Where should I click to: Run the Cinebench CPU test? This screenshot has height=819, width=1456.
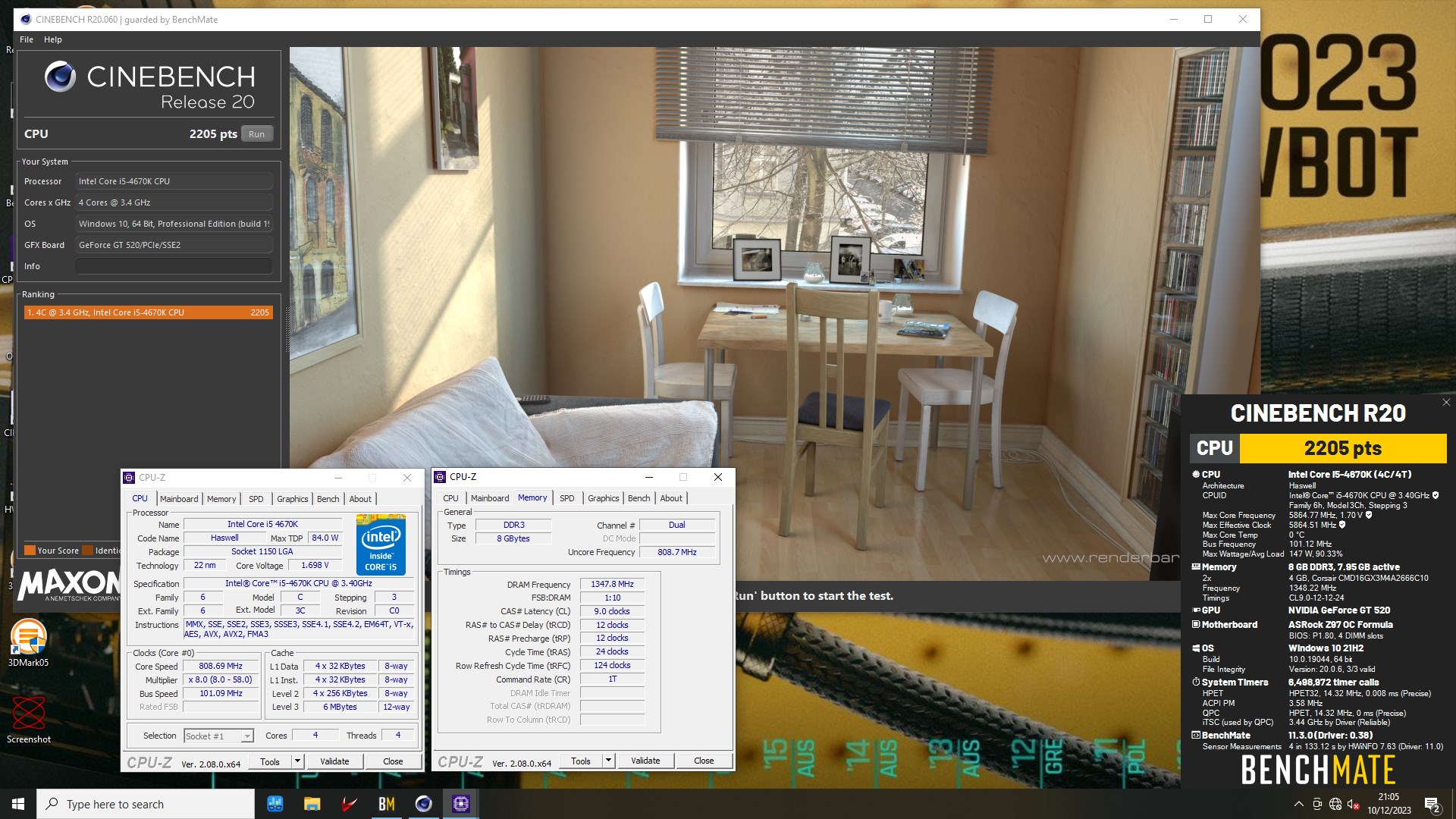coord(257,134)
